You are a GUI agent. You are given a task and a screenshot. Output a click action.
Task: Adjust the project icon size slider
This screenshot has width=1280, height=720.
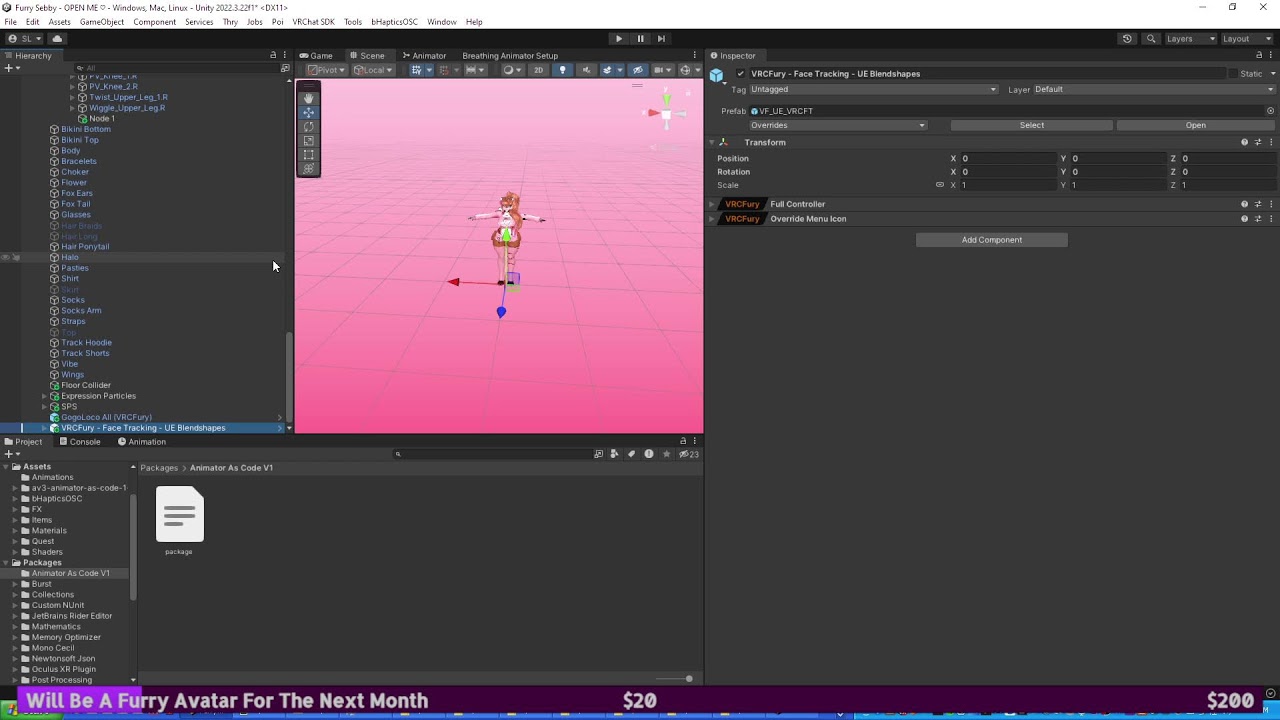(x=688, y=679)
